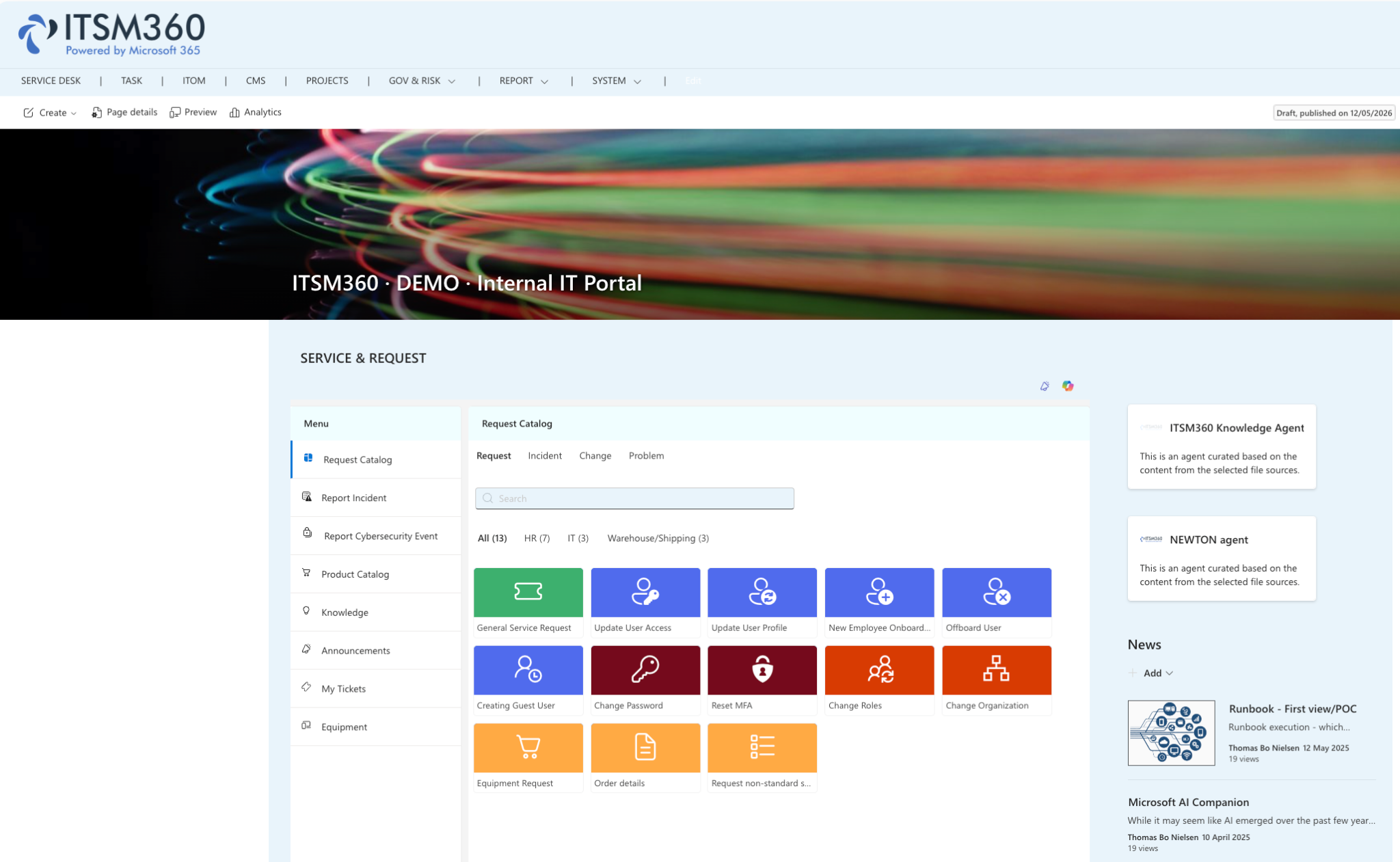
Task: Open SERVICE DESK in the navigation
Action: (x=51, y=81)
